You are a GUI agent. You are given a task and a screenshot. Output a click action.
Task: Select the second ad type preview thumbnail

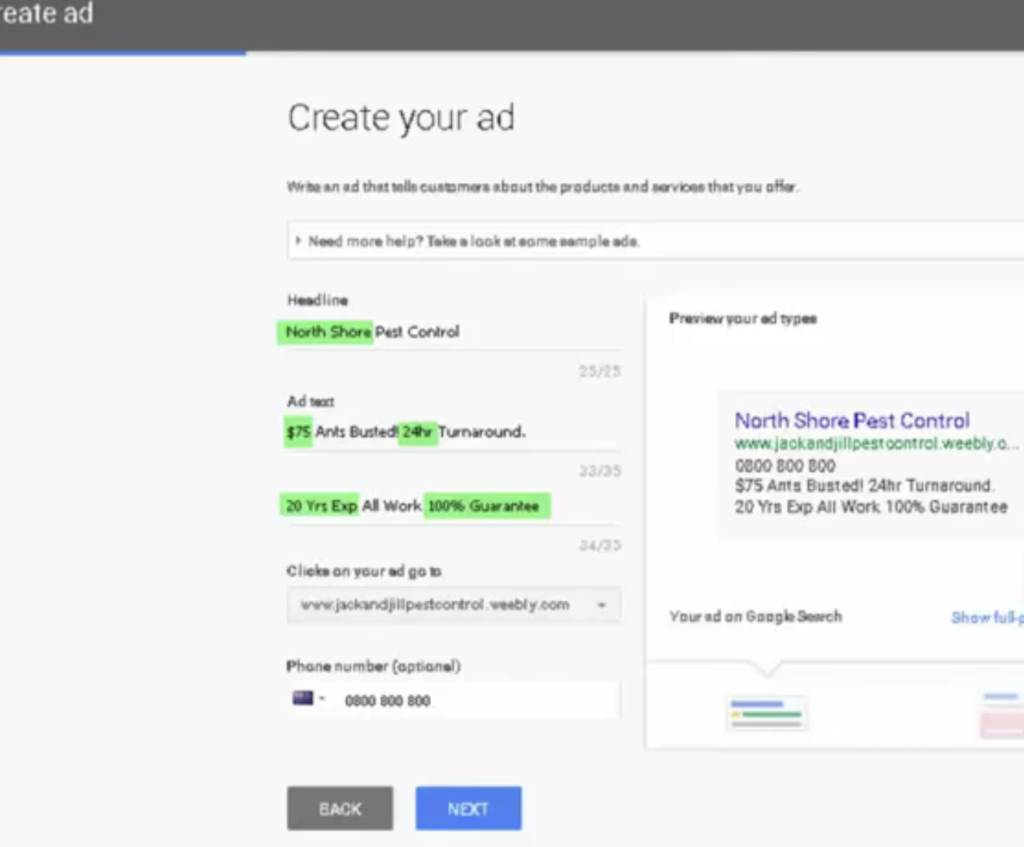point(1002,714)
